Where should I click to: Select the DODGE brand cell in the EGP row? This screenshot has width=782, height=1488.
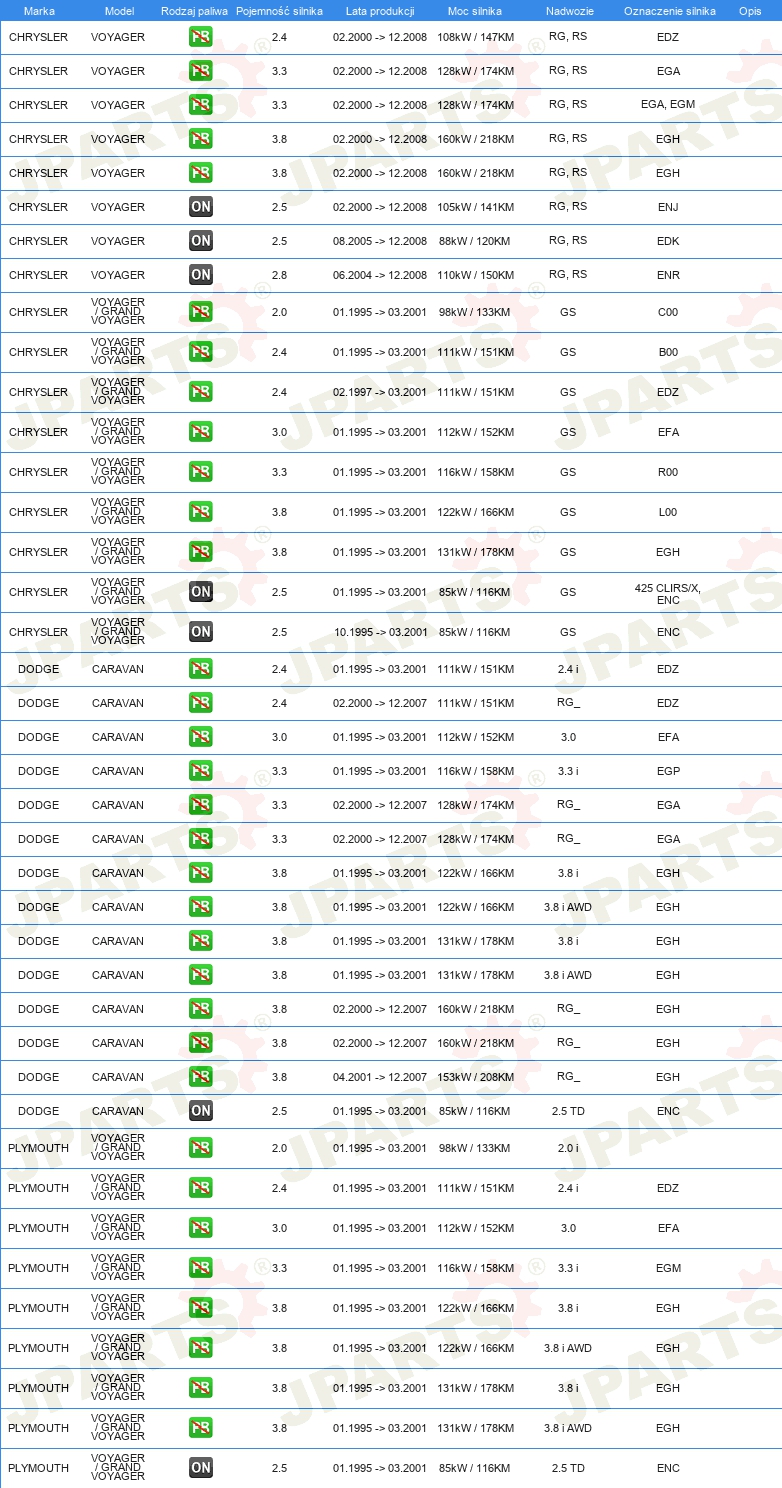coord(38,771)
